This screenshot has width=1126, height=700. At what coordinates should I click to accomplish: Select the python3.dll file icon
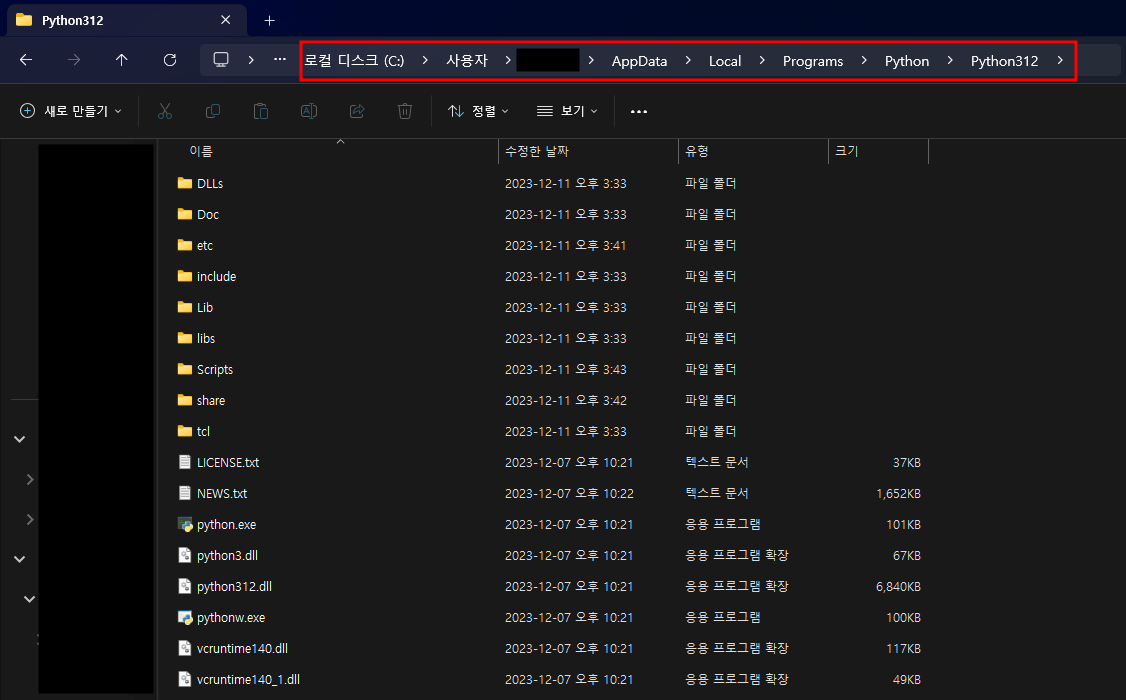[185, 555]
